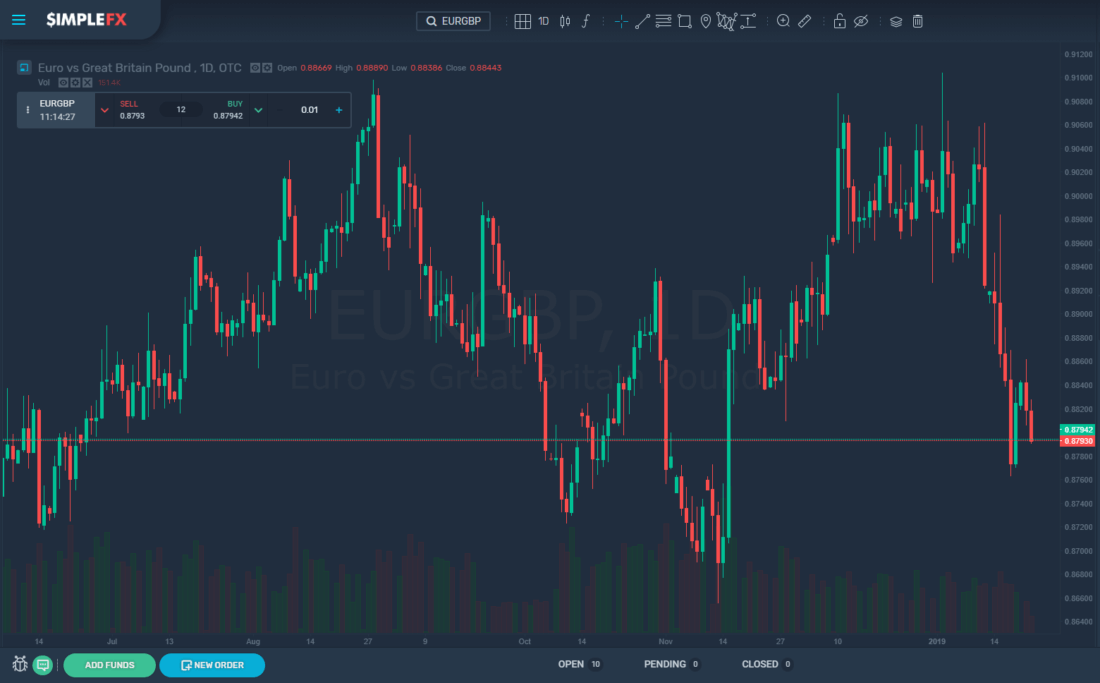Click the EURGBP symbol search field

pyautogui.click(x=453, y=20)
